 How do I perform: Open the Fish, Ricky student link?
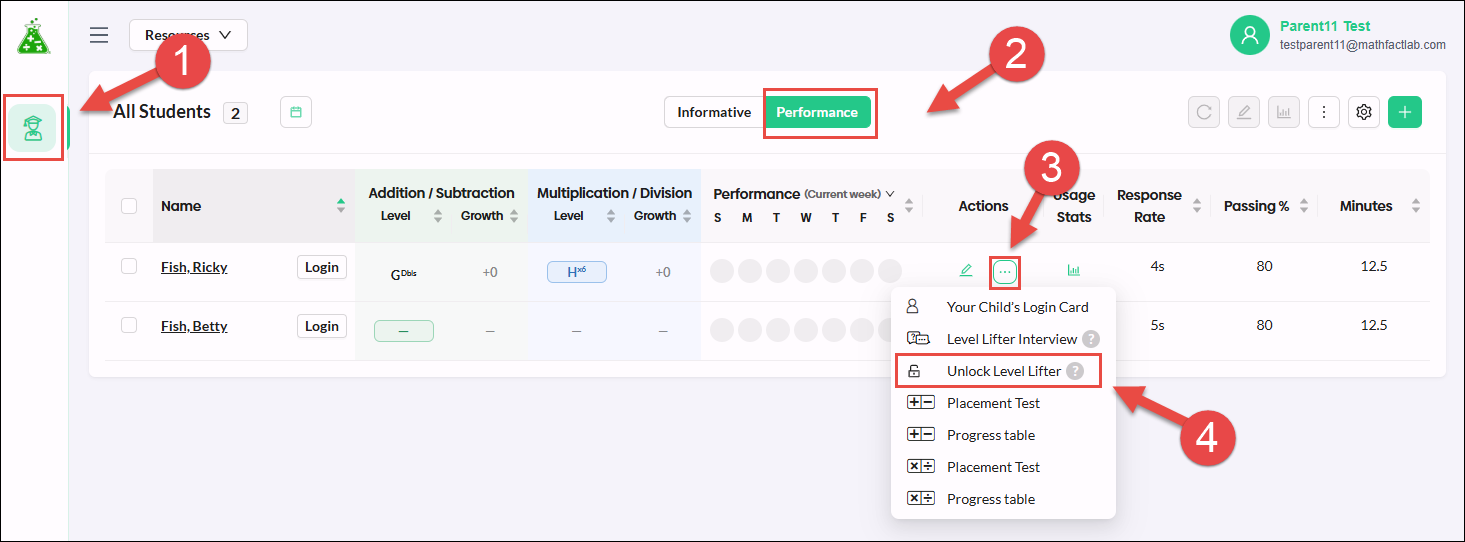194,267
